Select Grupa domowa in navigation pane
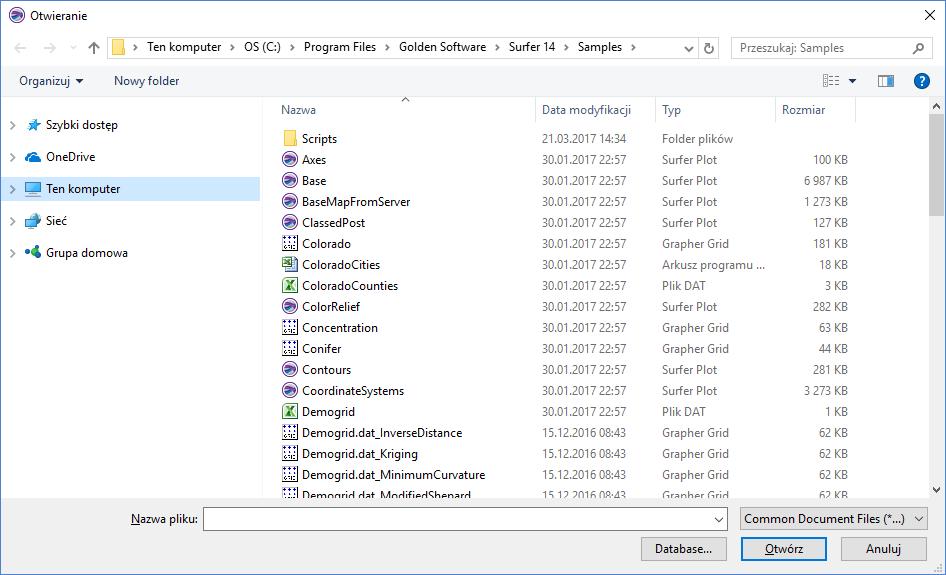This screenshot has width=946, height=575. [87, 253]
